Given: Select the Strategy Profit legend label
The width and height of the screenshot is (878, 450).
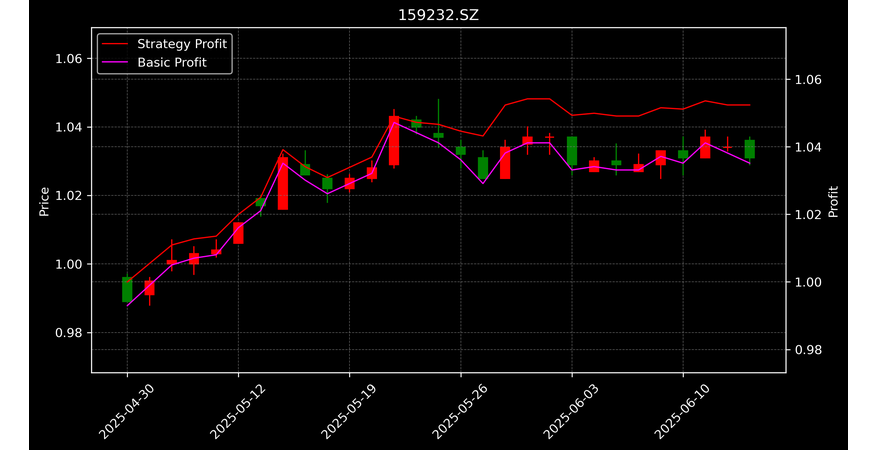Looking at the screenshot, I should (x=182, y=44).
